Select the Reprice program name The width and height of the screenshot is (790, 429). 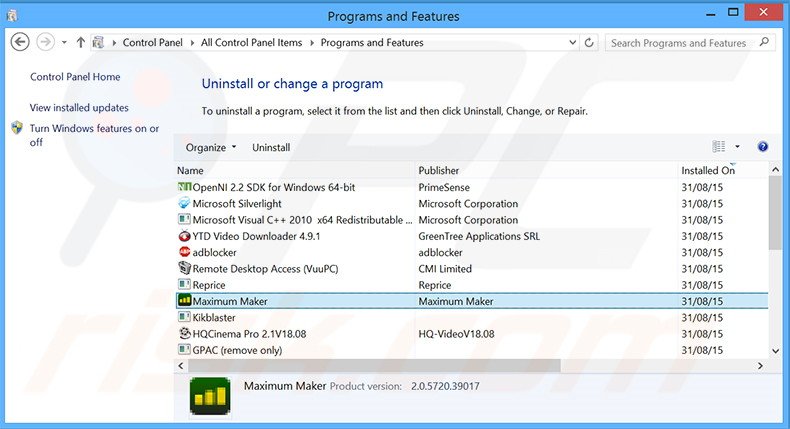pos(209,285)
